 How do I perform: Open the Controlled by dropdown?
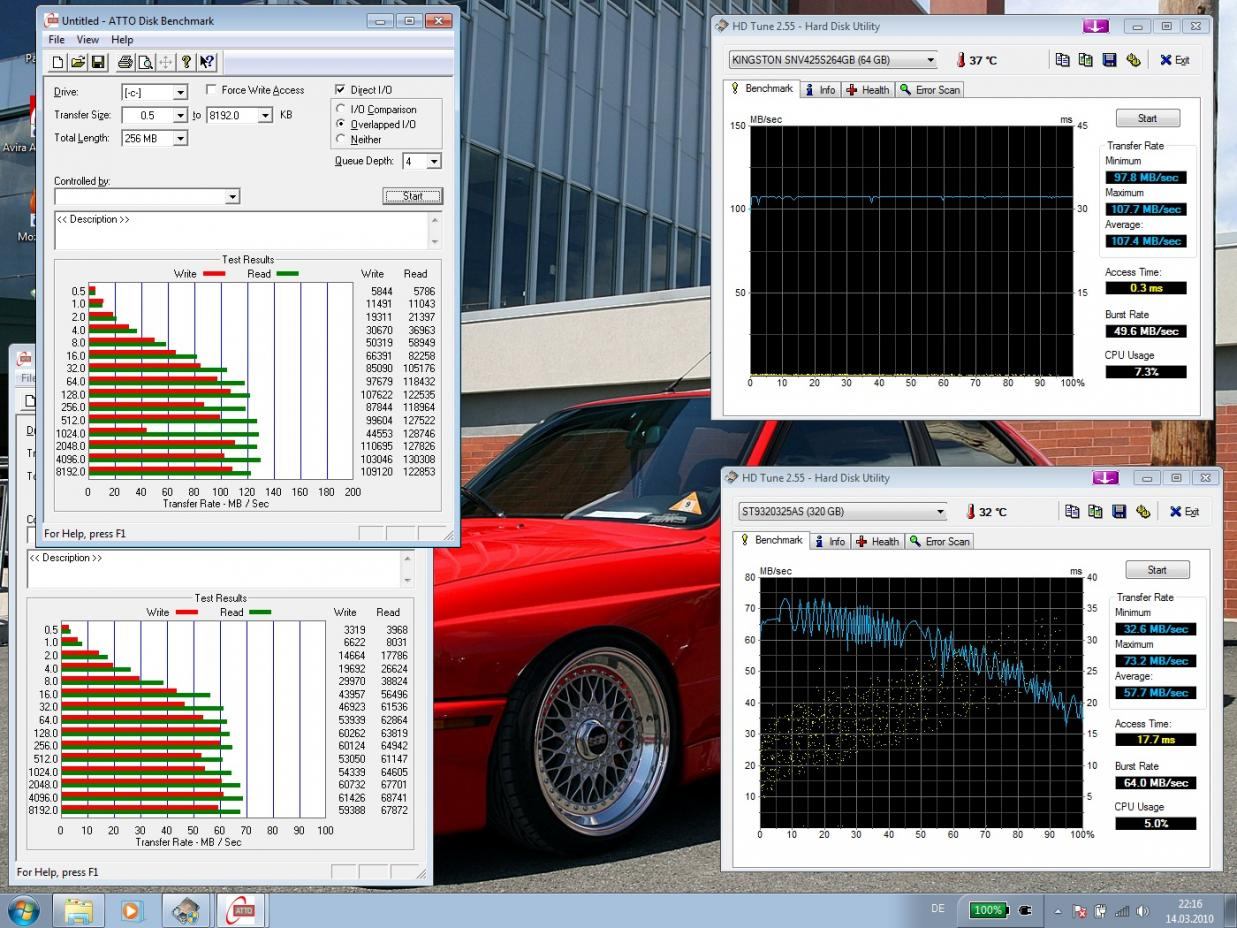coord(232,196)
